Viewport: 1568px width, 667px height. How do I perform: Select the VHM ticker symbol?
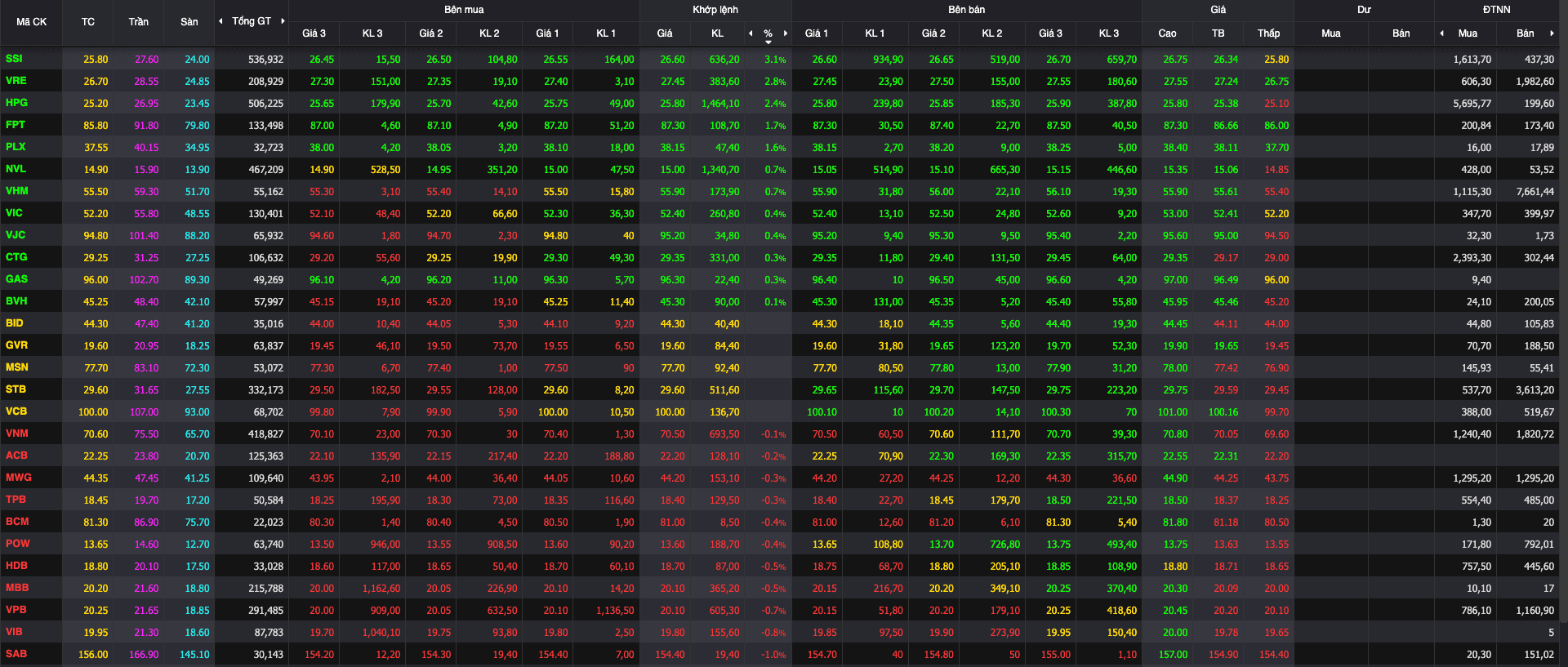click(16, 191)
